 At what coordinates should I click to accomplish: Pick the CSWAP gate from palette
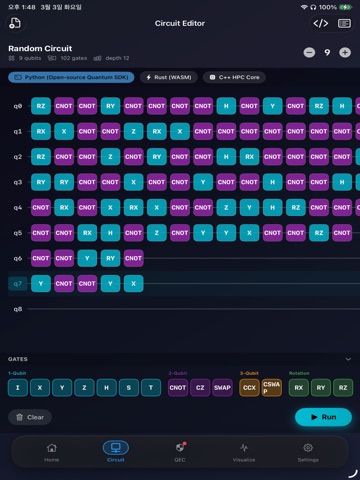272,388
